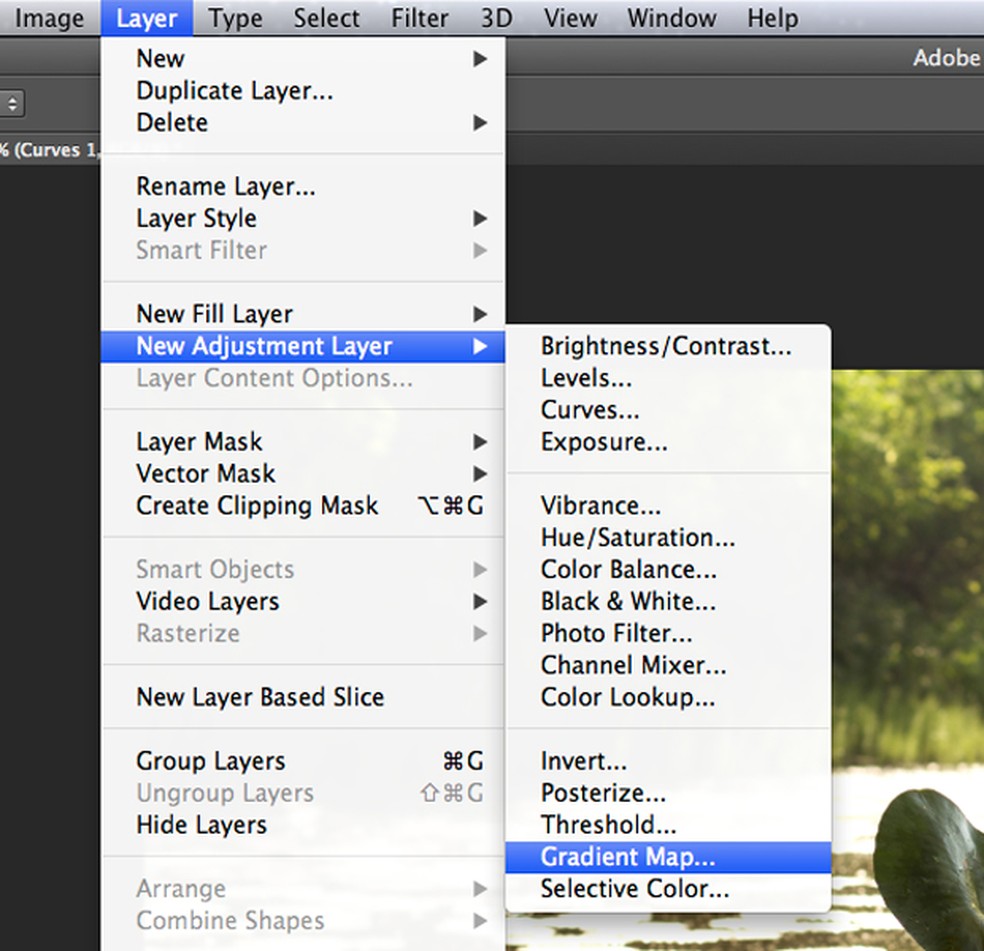Select Curves adjustment layer option
This screenshot has height=951, width=984.
[590, 410]
